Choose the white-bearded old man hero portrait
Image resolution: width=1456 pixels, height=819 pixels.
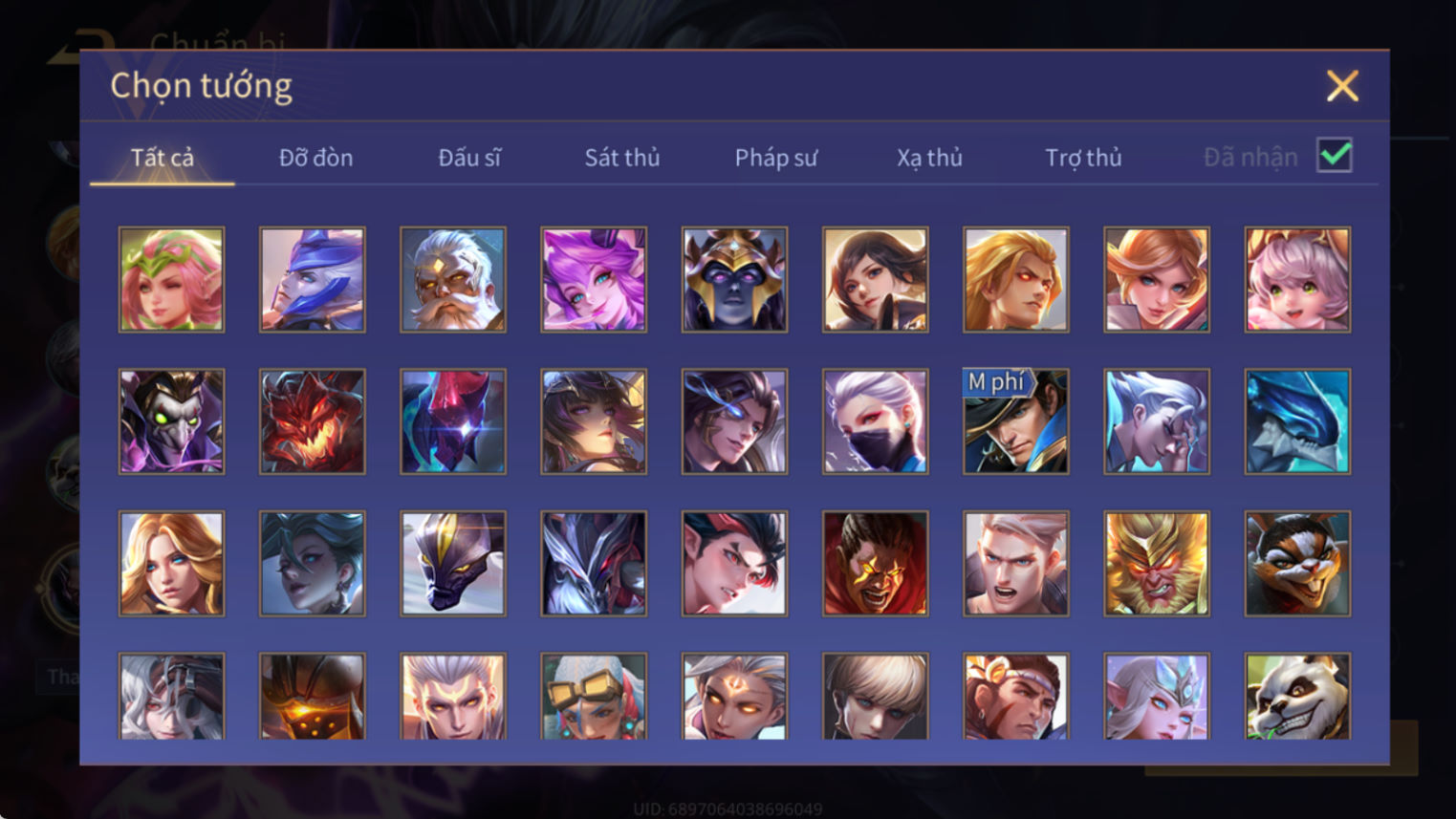click(453, 279)
